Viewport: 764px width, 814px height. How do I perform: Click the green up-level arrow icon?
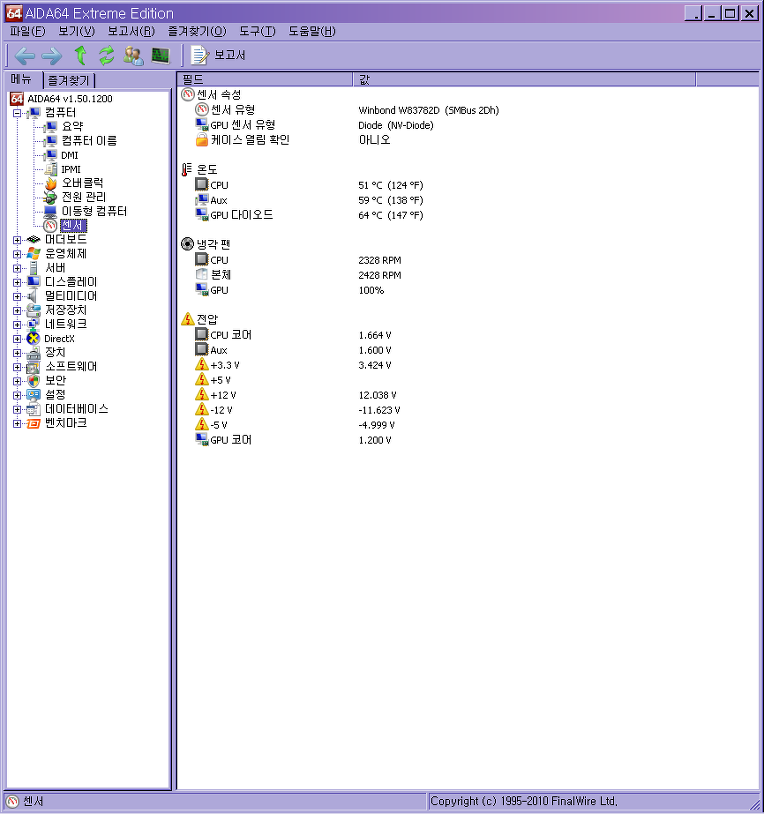point(80,55)
